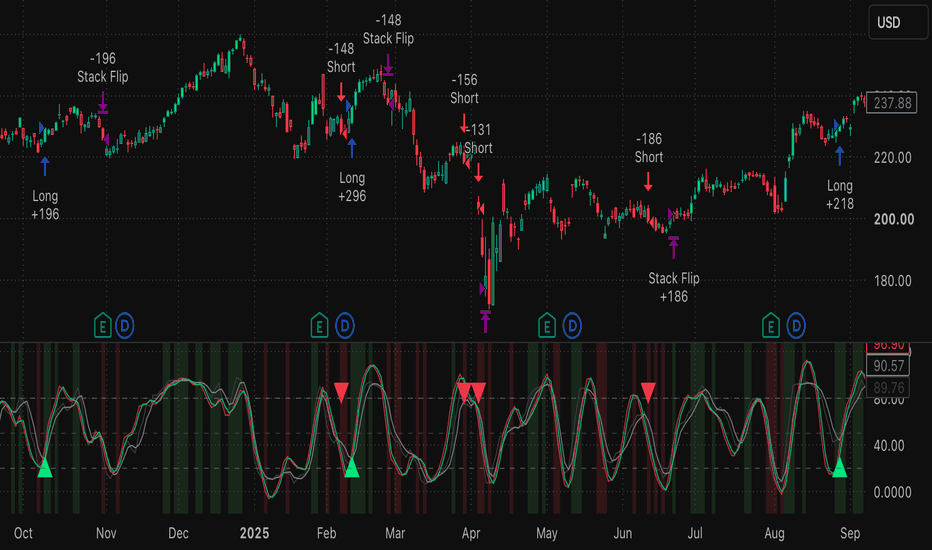Viewport: 932px width, 550px height.
Task: Click the Long +296 trade label
Action: coord(352,187)
